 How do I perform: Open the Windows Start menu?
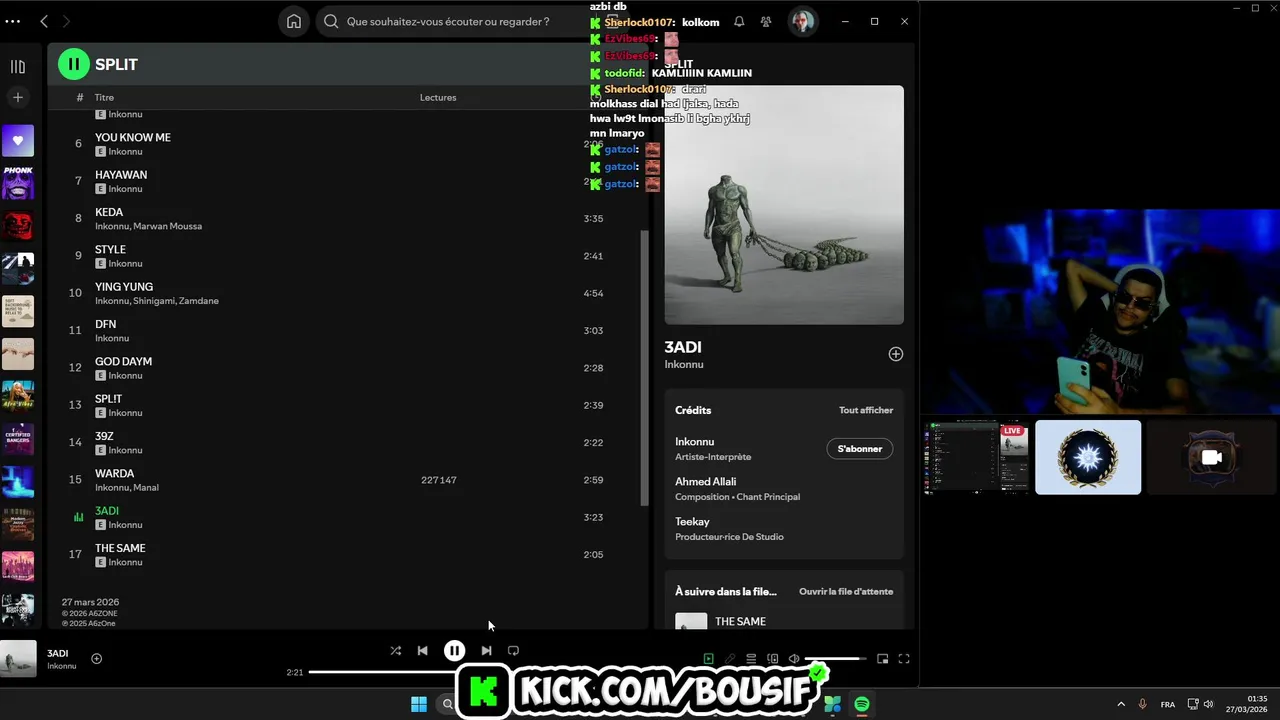(419, 704)
